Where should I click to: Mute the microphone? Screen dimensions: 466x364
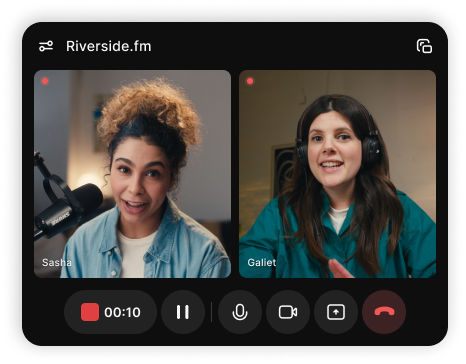pos(240,312)
